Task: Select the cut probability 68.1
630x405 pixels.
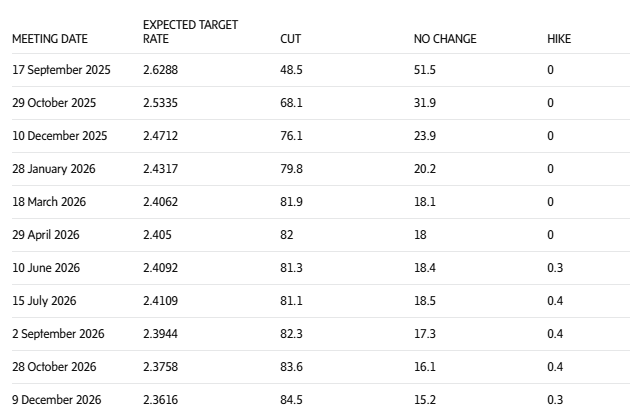Action: tap(290, 103)
